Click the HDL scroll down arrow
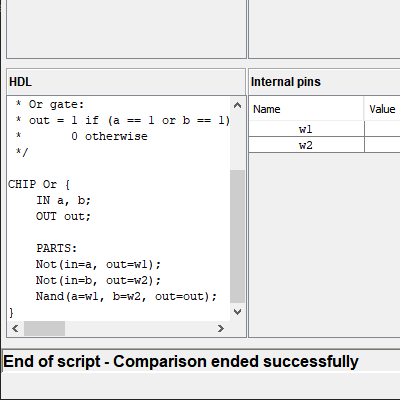The height and width of the screenshot is (400, 400). (x=237, y=312)
